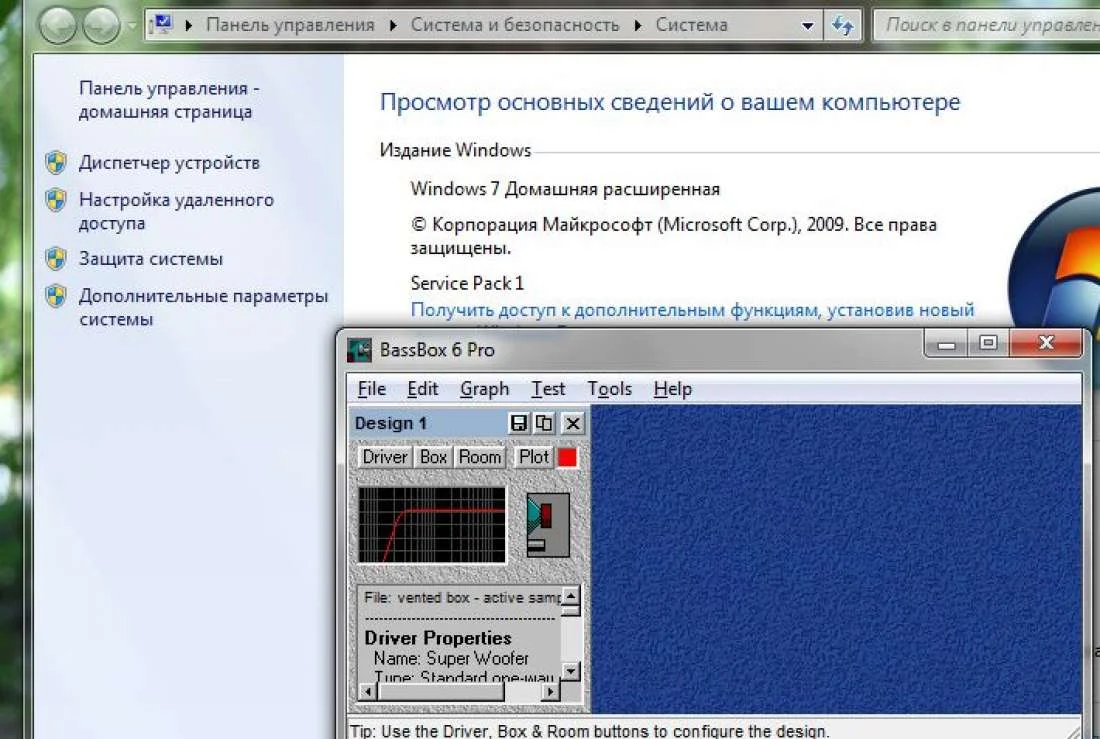The height and width of the screenshot is (739, 1100).
Task: Click shield icon beside Настройка удаленного доступа
Action: pyautogui.click(x=56, y=200)
